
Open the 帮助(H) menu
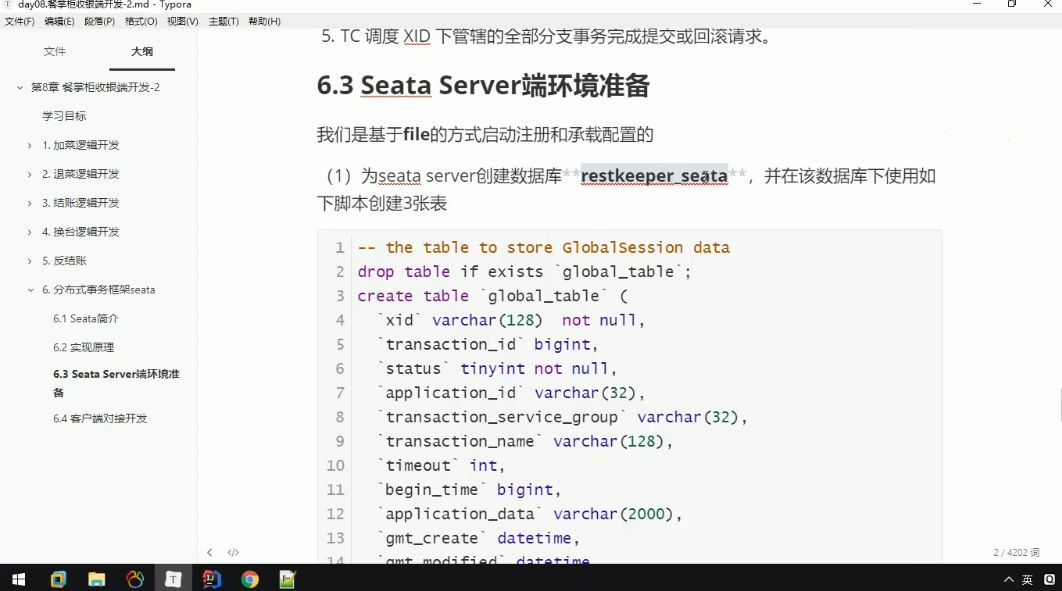coord(264,22)
